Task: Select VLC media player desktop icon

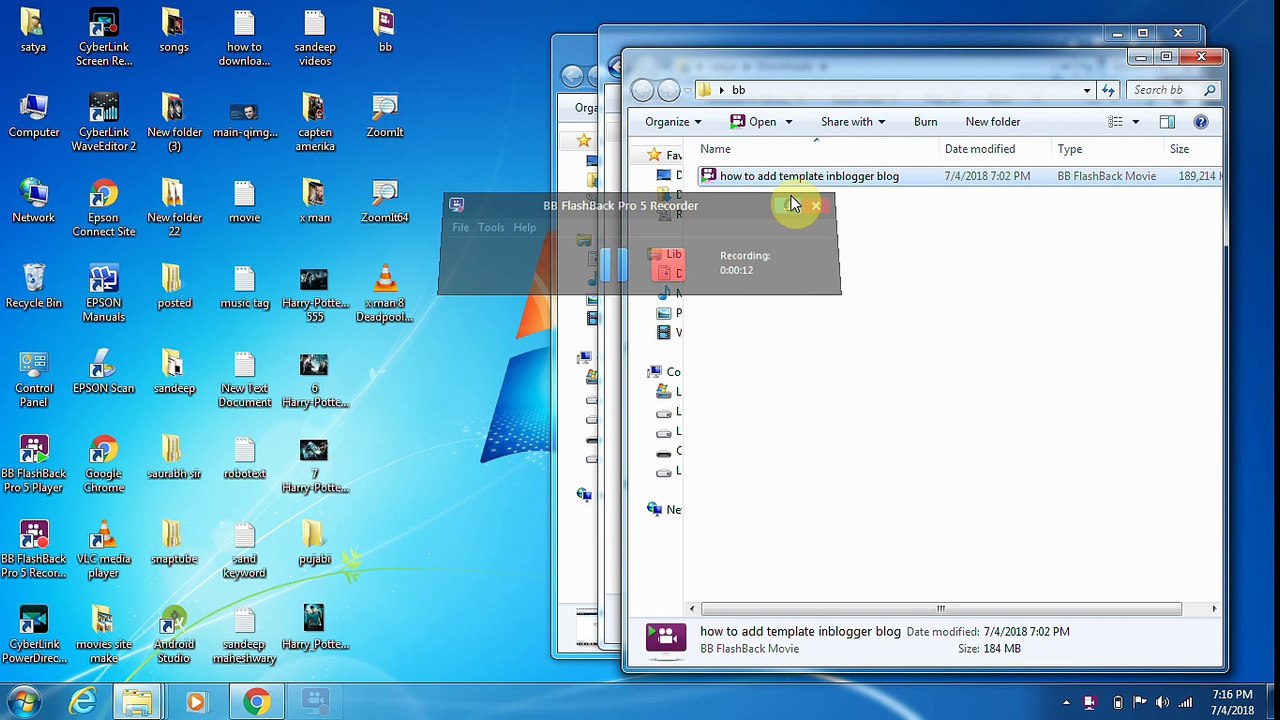Action: point(104,550)
